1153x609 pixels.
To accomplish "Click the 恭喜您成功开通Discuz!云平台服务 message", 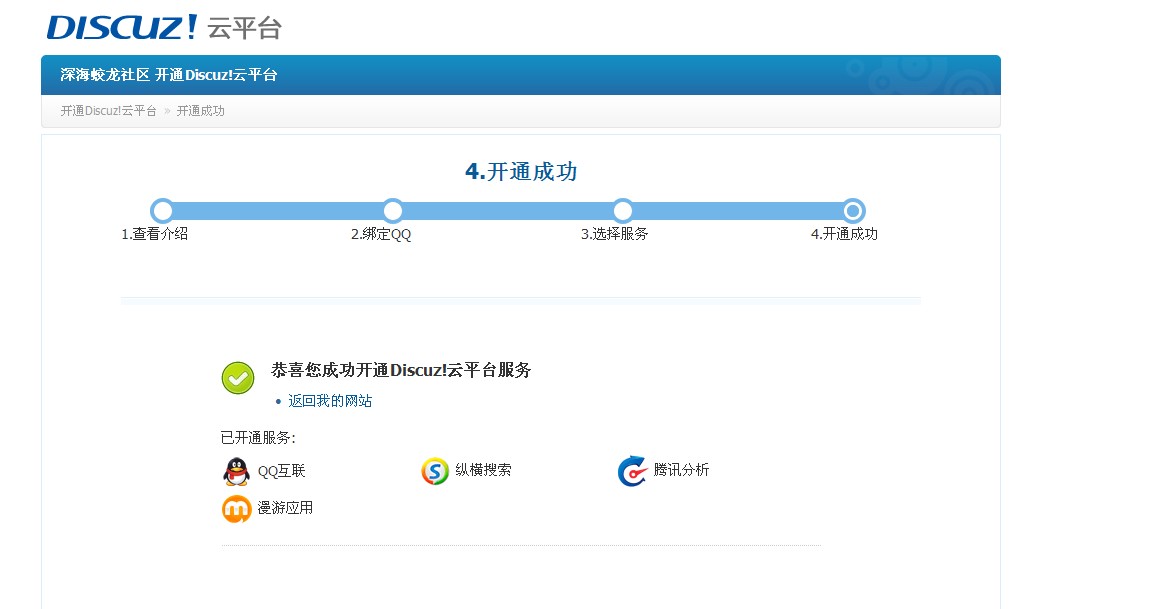I will [x=401, y=370].
